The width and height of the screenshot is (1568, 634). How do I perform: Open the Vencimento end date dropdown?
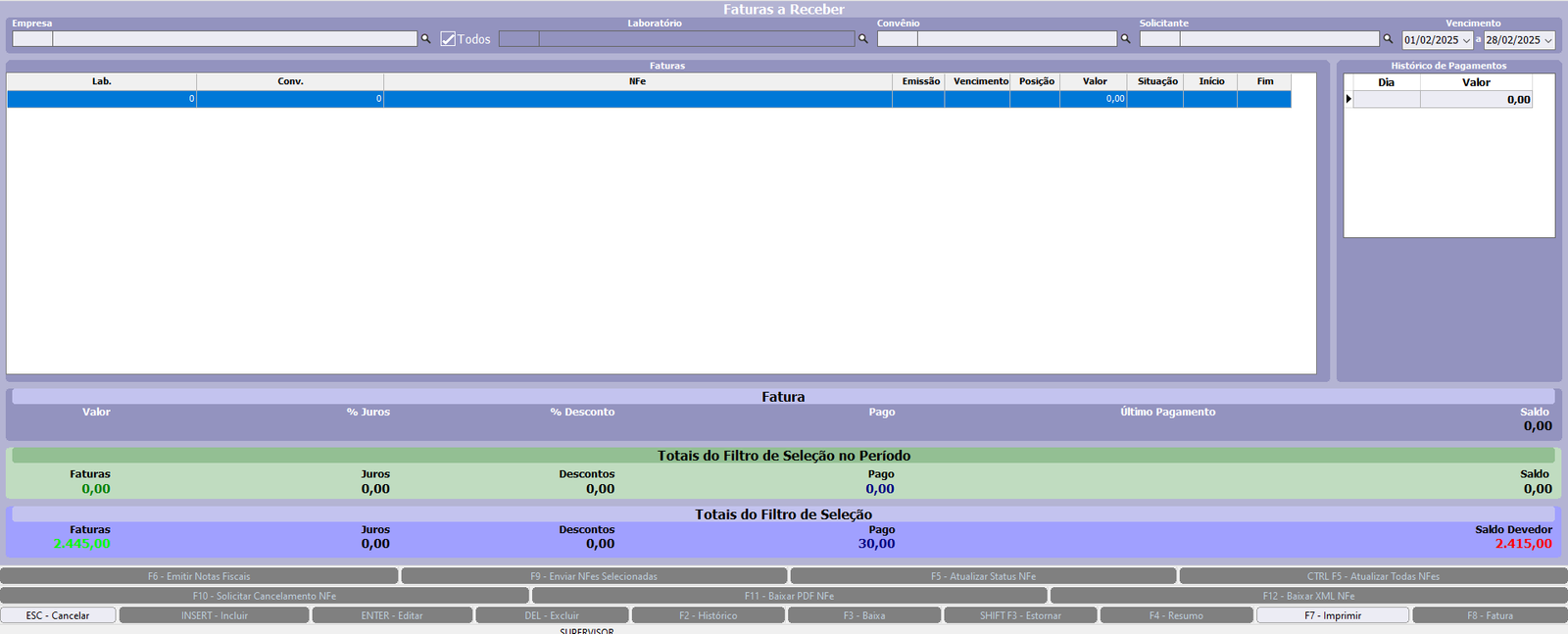(1547, 40)
